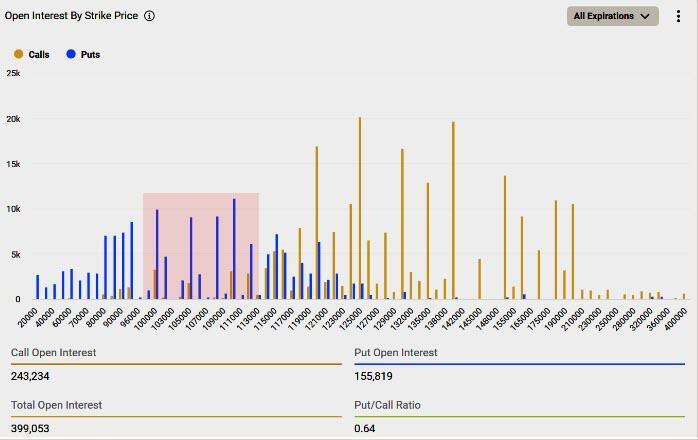Image resolution: width=698 pixels, height=440 pixels.
Task: Click the blue Puts legend dot
Action: (x=71, y=54)
